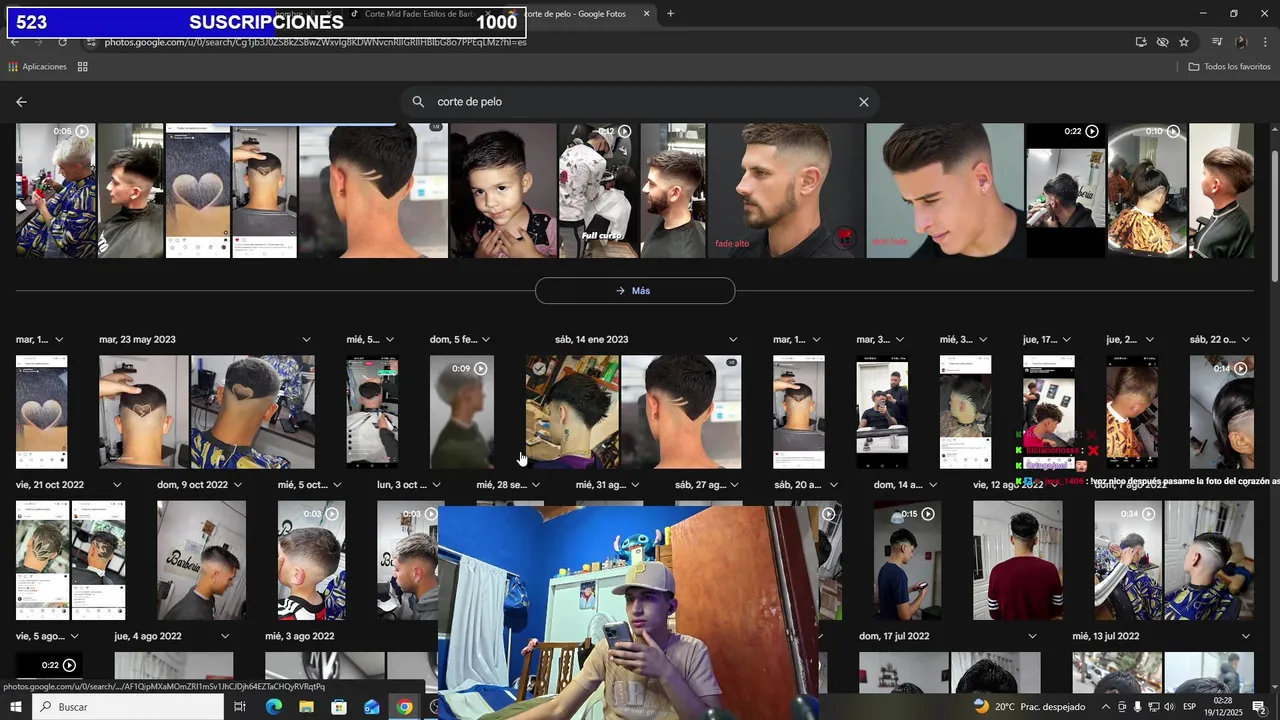1280x720 pixels.
Task: Click the crossed-out eye icon in address bar
Action: coord(1162,42)
